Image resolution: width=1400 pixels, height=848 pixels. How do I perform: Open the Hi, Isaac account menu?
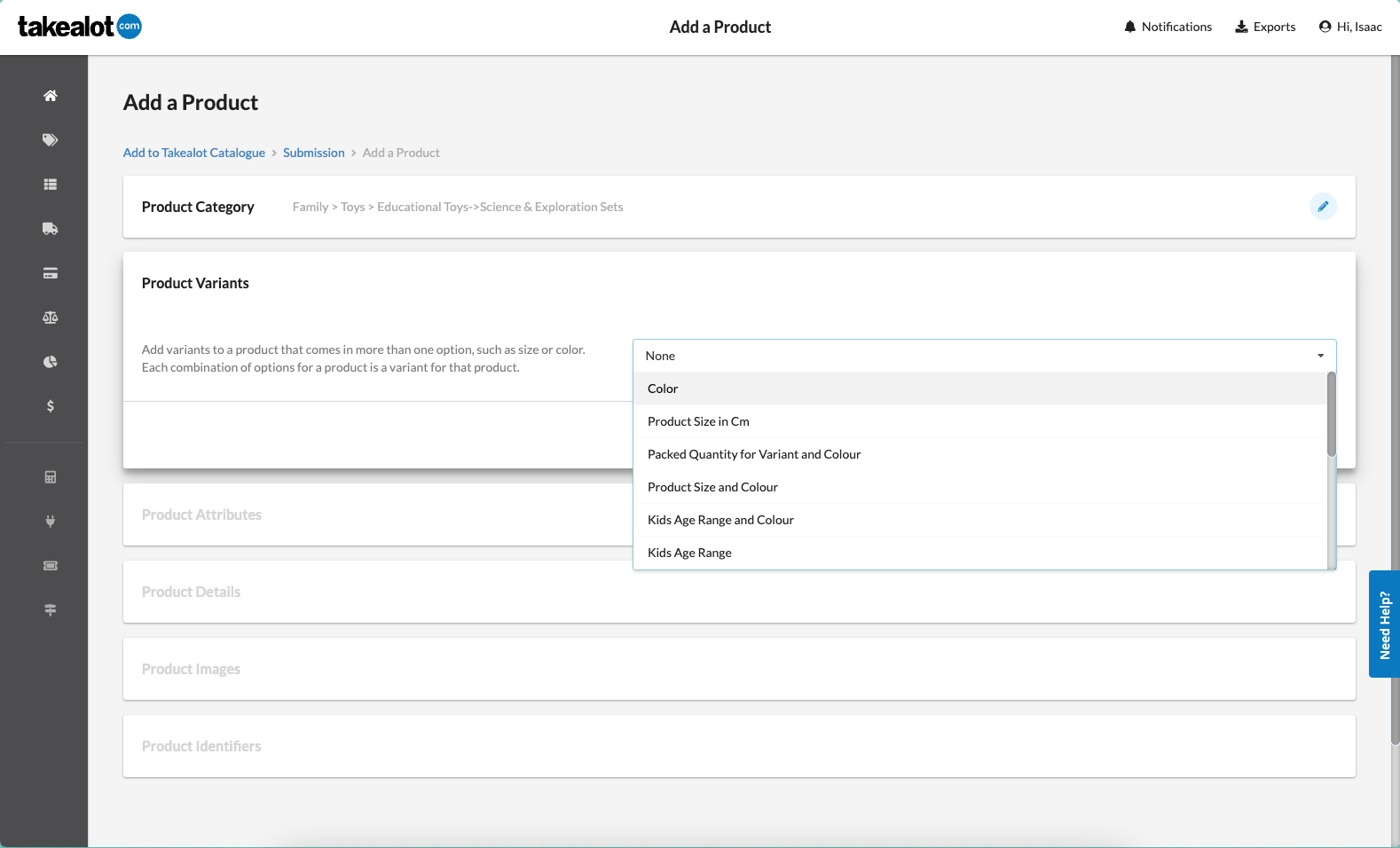(x=1350, y=27)
